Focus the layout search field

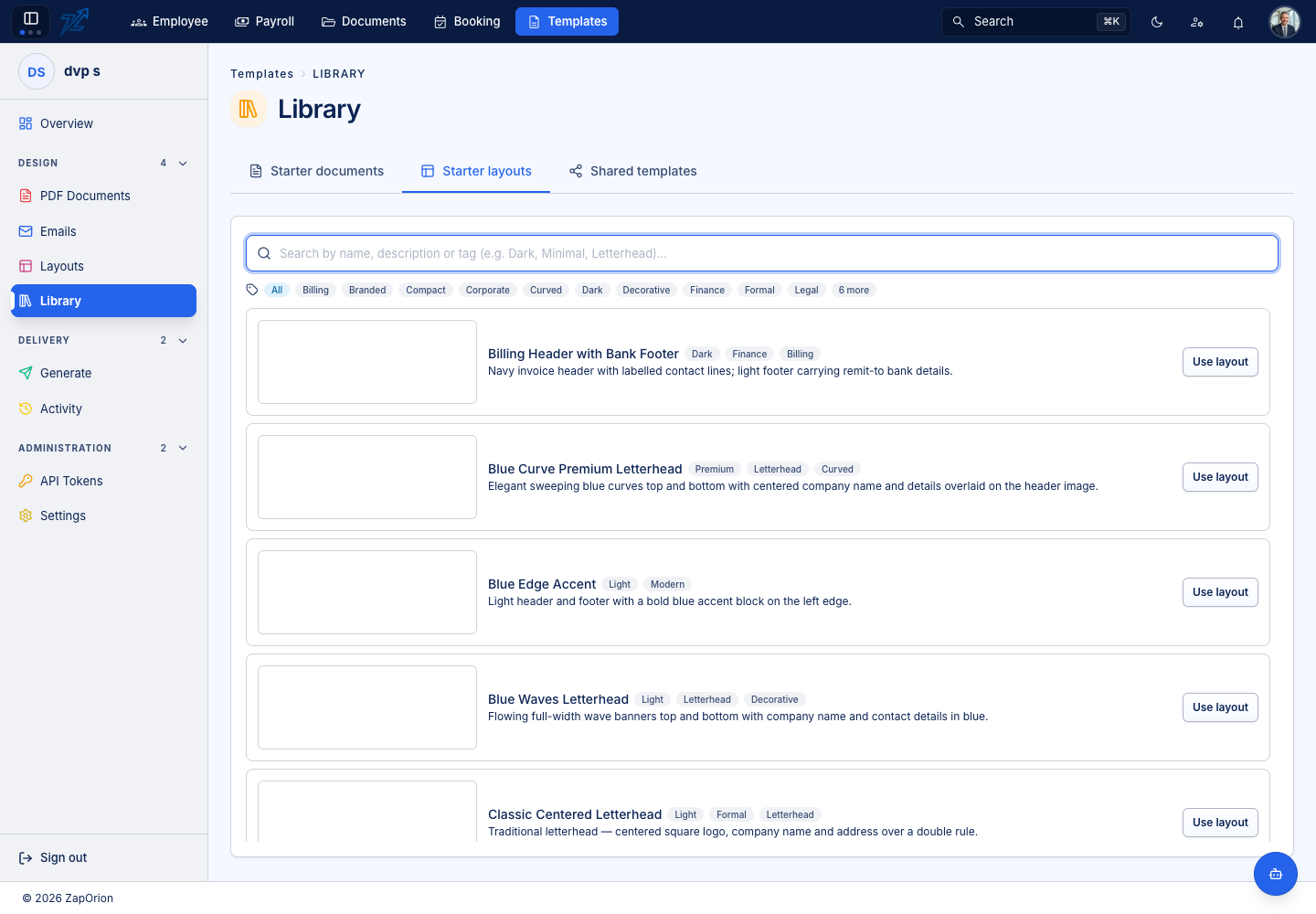762,253
